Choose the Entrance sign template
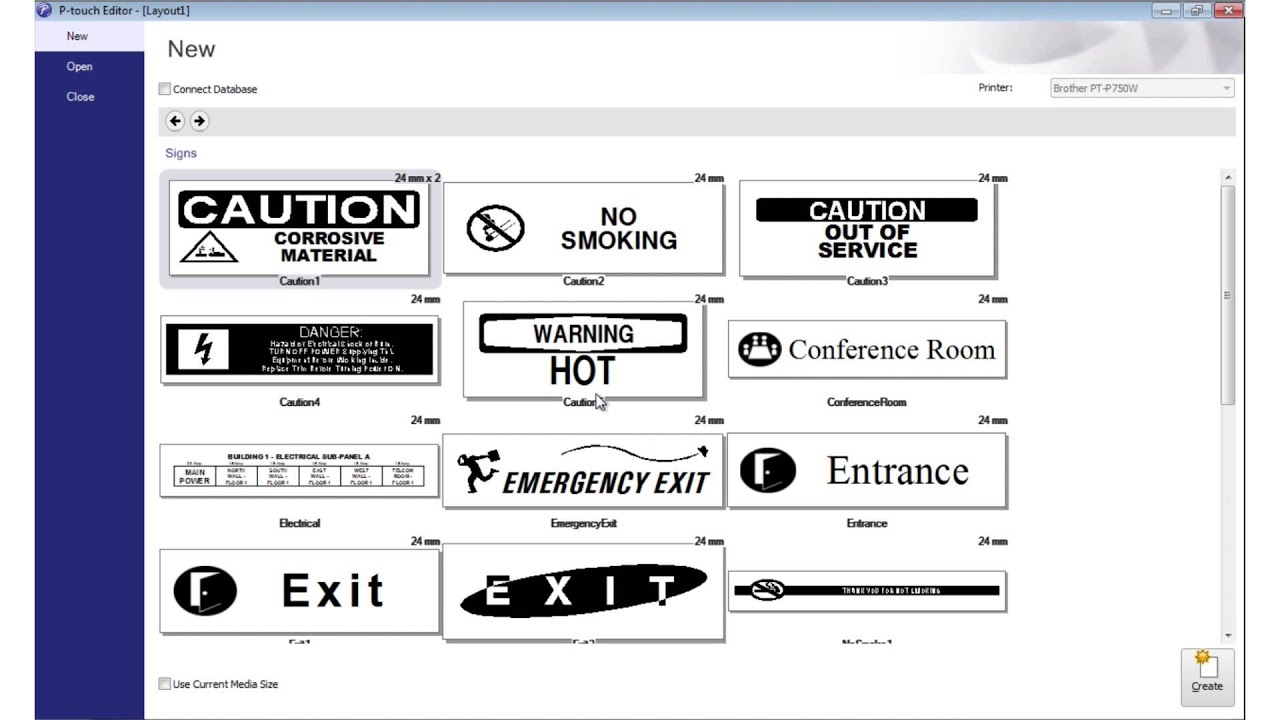Viewport: 1280px width, 720px height. 867,470
